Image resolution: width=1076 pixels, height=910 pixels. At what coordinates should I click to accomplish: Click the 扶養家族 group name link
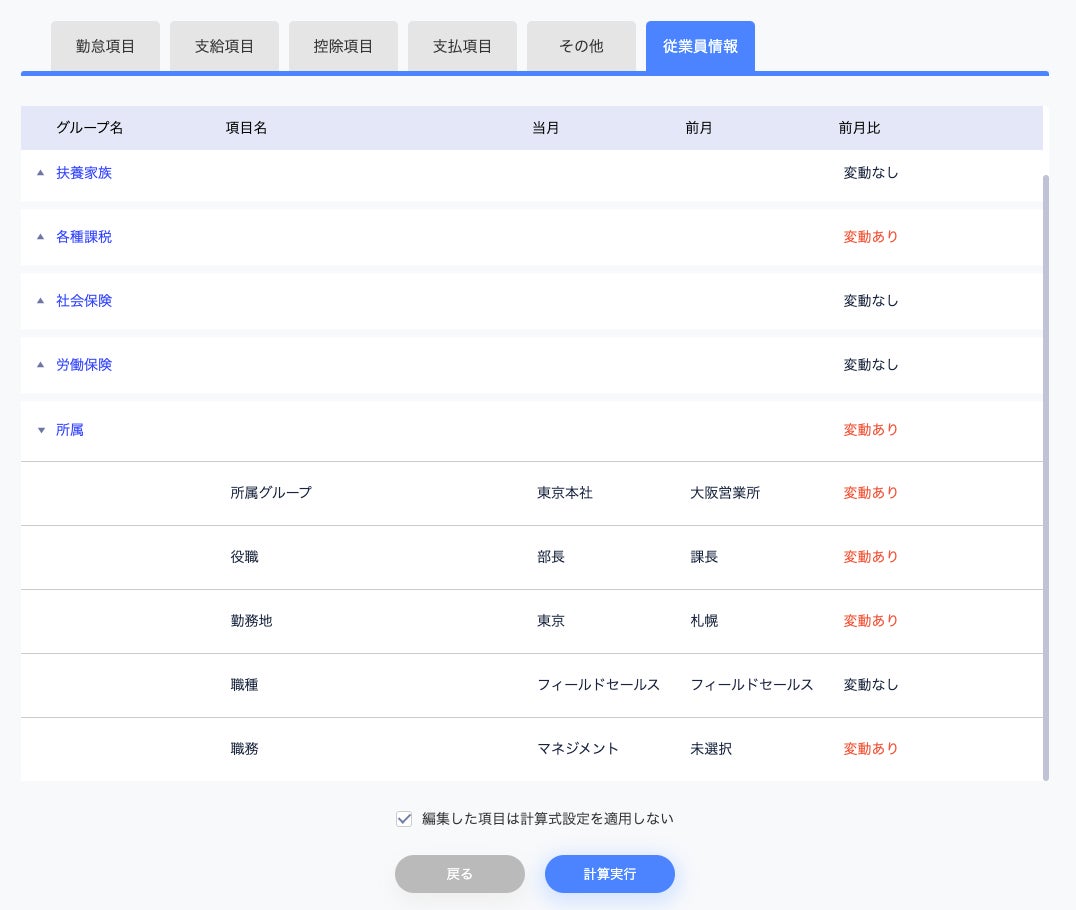[84, 173]
